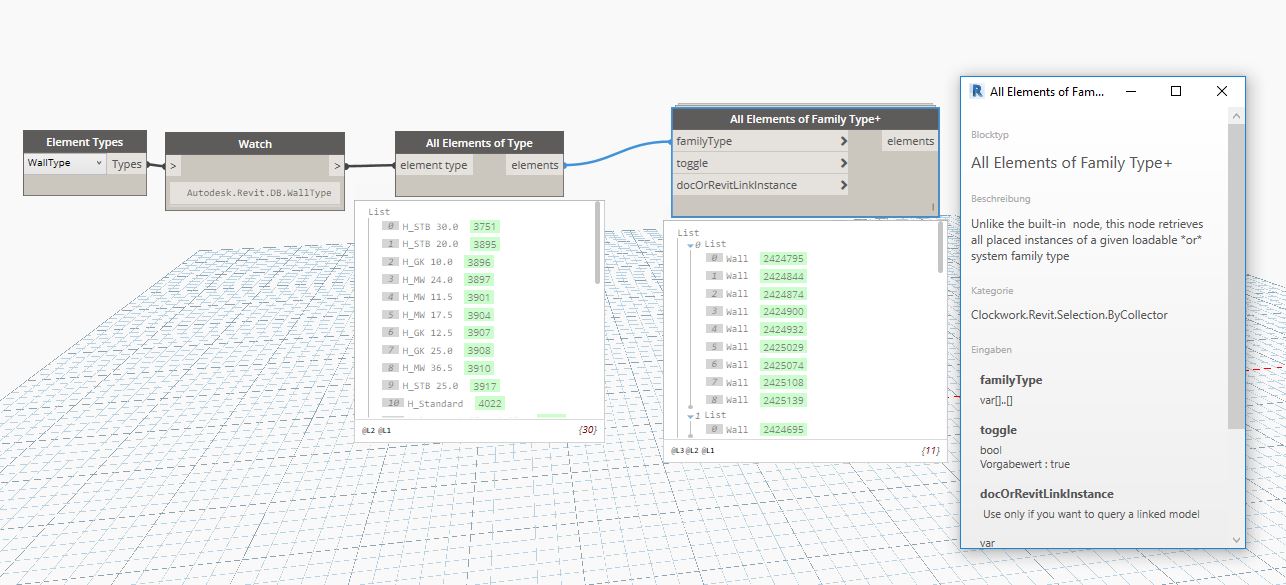Click Clockwork.Revit.Selection.ByCollector category text
The height and width of the screenshot is (585, 1286).
(1069, 314)
